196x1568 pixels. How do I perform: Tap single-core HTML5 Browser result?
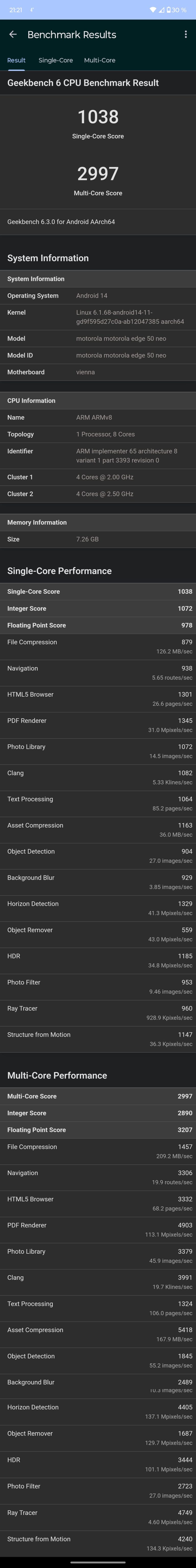[98, 699]
